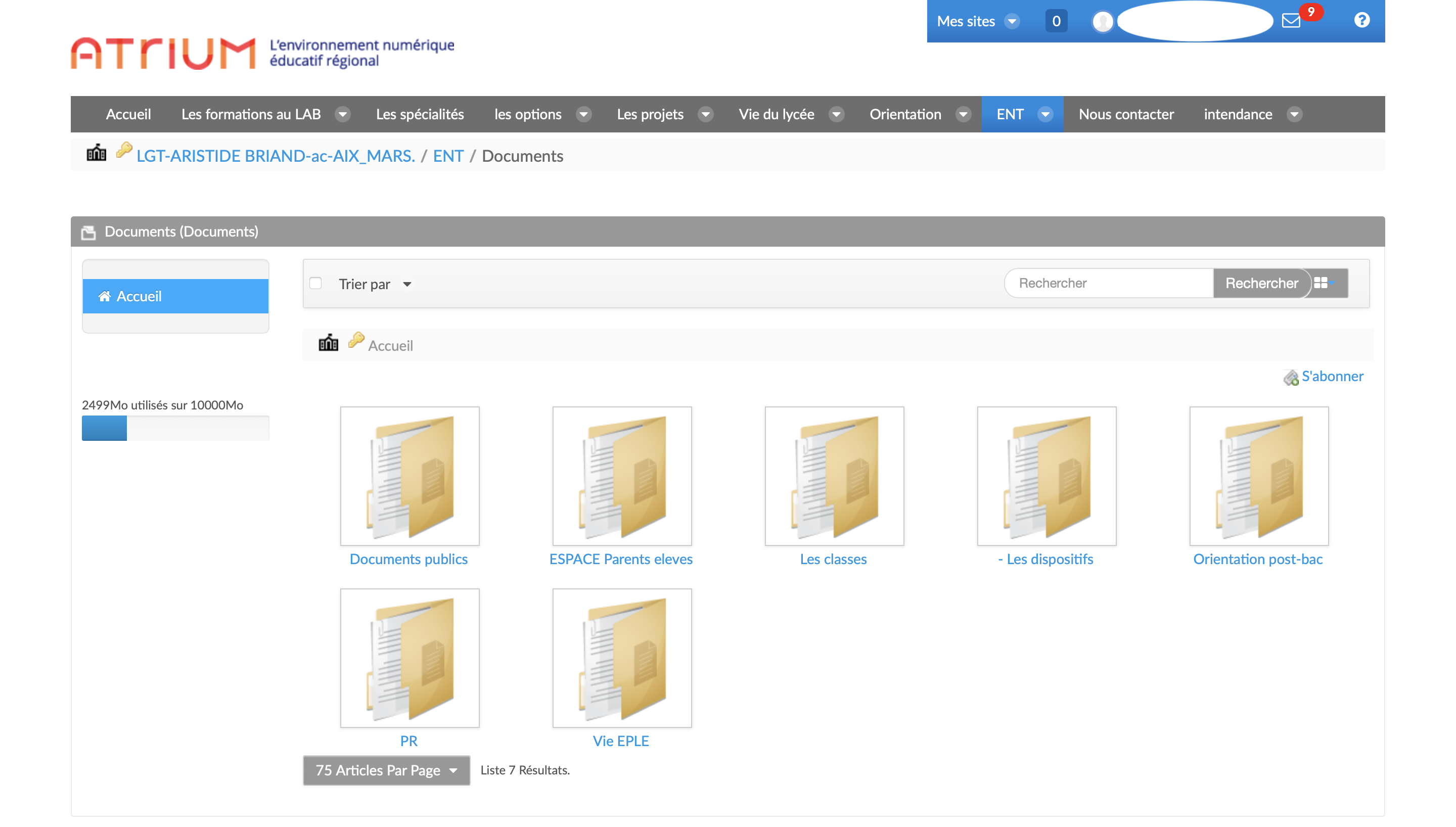The image size is (1456, 827).
Task: Open the Vie EPLE folder link
Action: coord(621,741)
